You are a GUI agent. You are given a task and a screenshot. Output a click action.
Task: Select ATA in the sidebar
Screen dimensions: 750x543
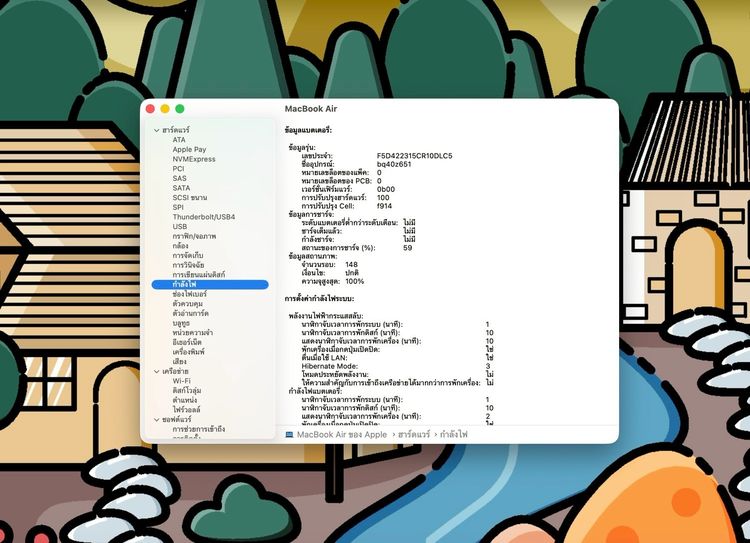179,140
